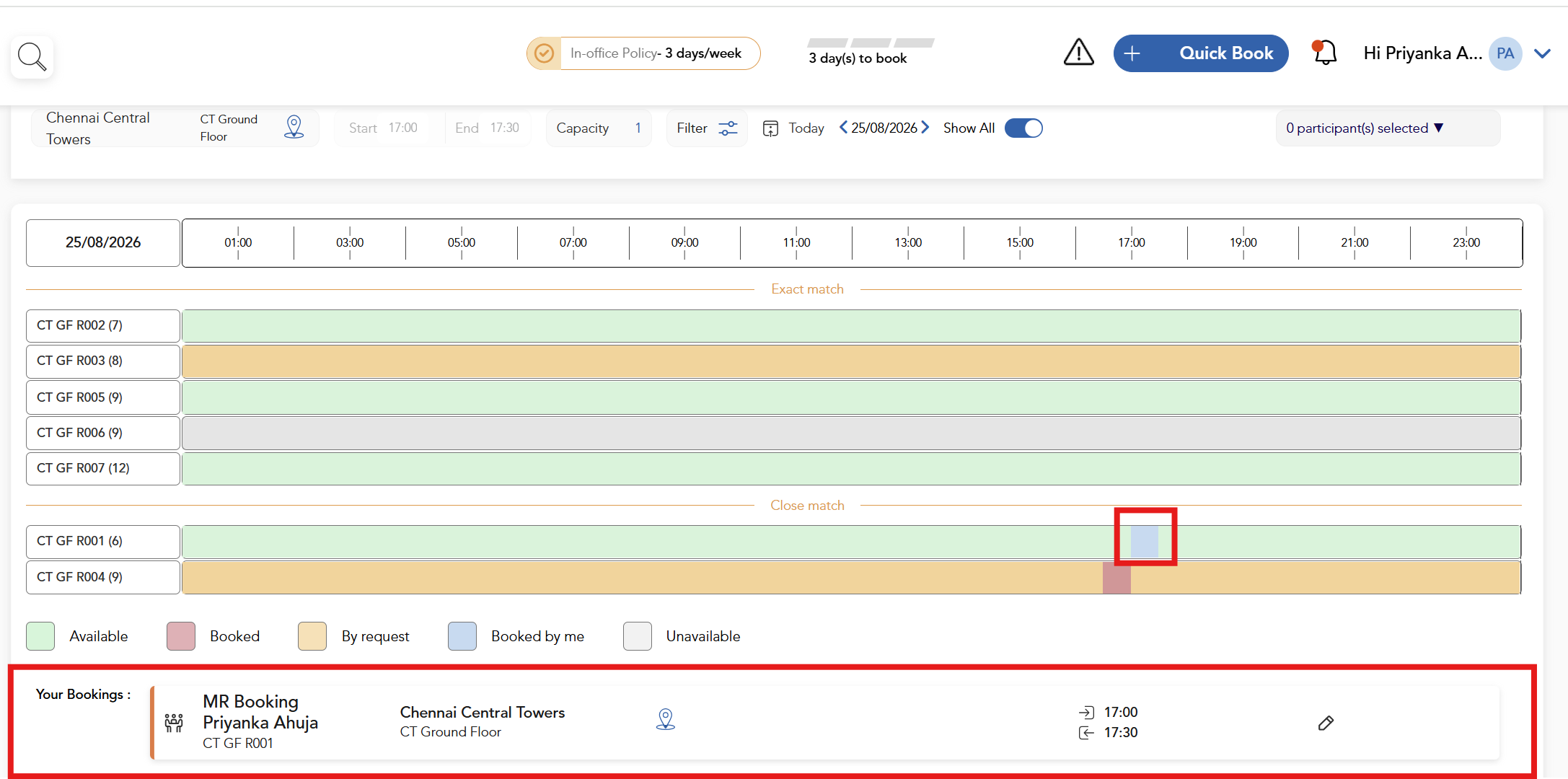Edit the MR Booking with pencil icon
The width and height of the screenshot is (1568, 779).
[1326, 723]
